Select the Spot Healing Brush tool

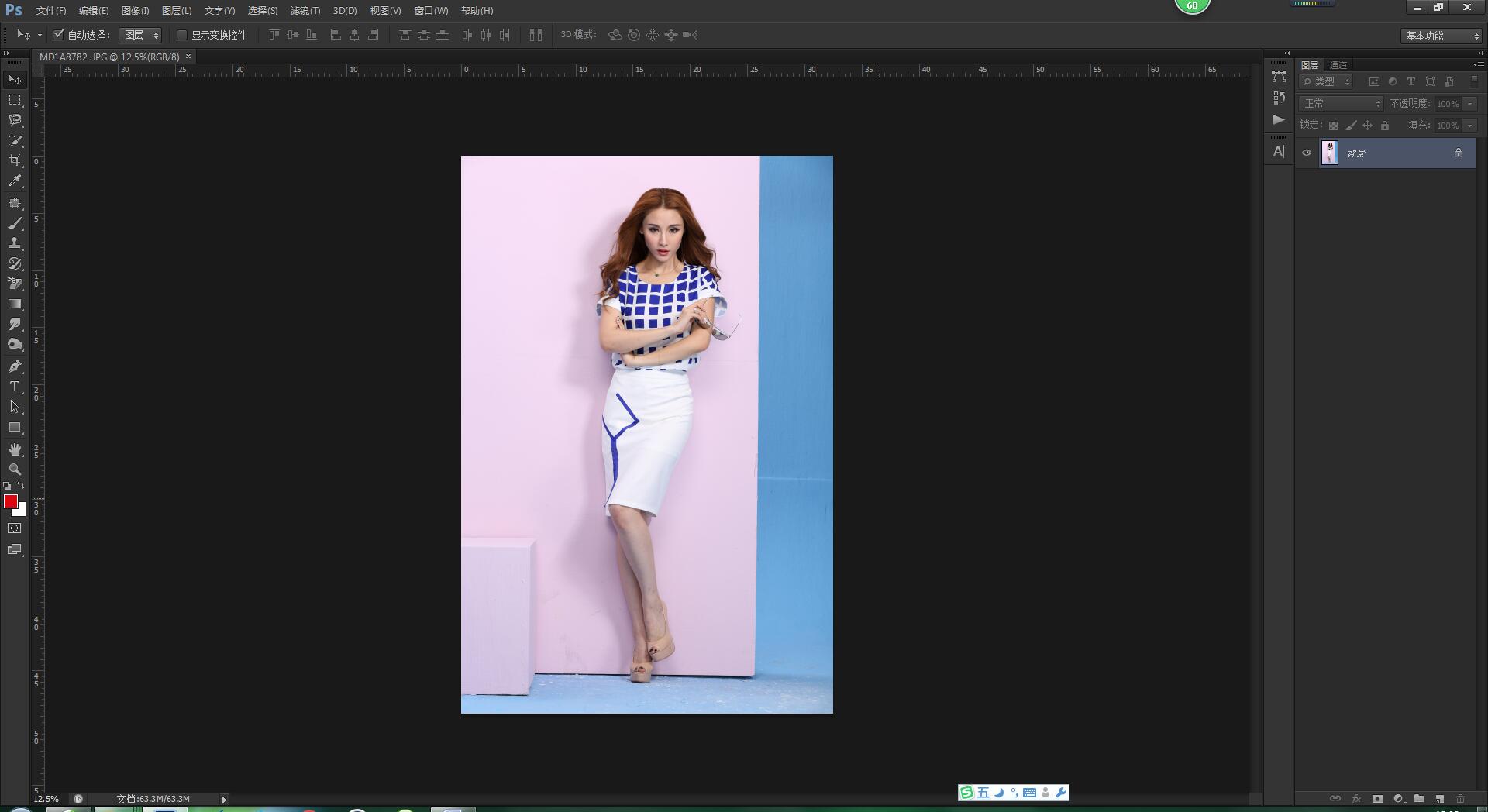click(15, 203)
